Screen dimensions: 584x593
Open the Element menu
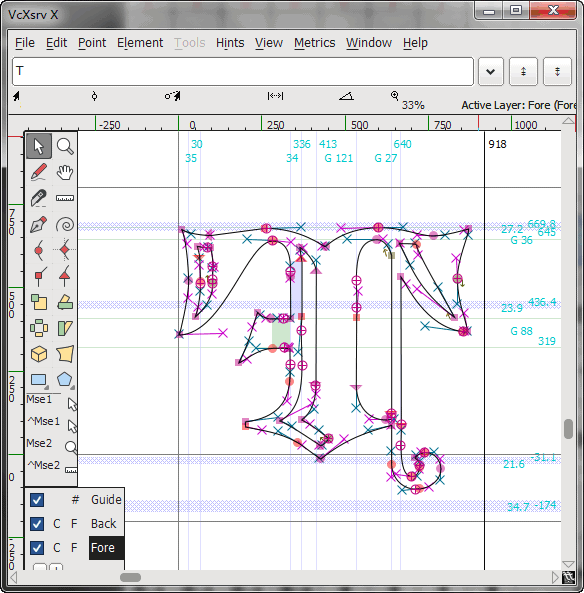(x=140, y=43)
